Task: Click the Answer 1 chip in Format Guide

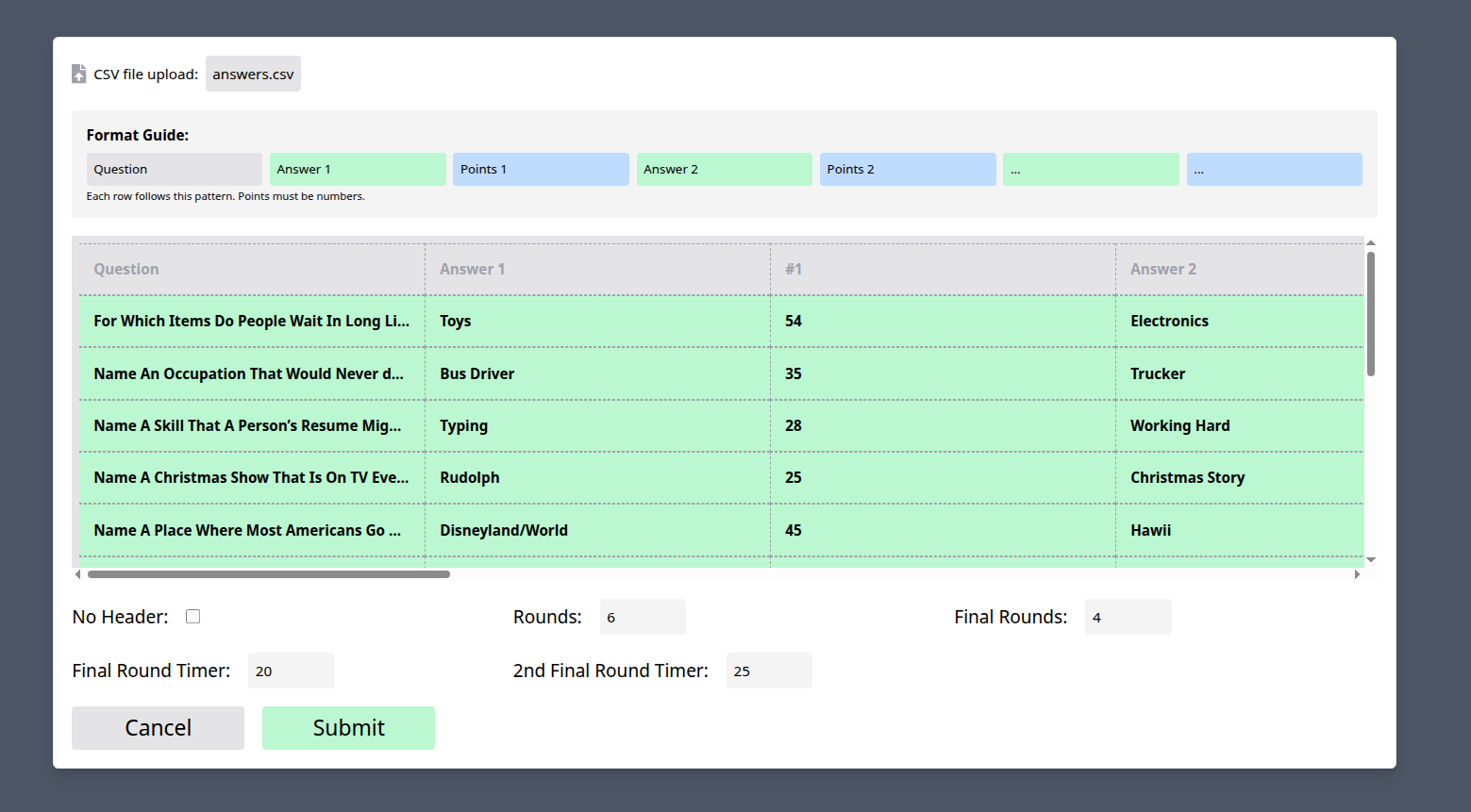Action: tap(357, 169)
